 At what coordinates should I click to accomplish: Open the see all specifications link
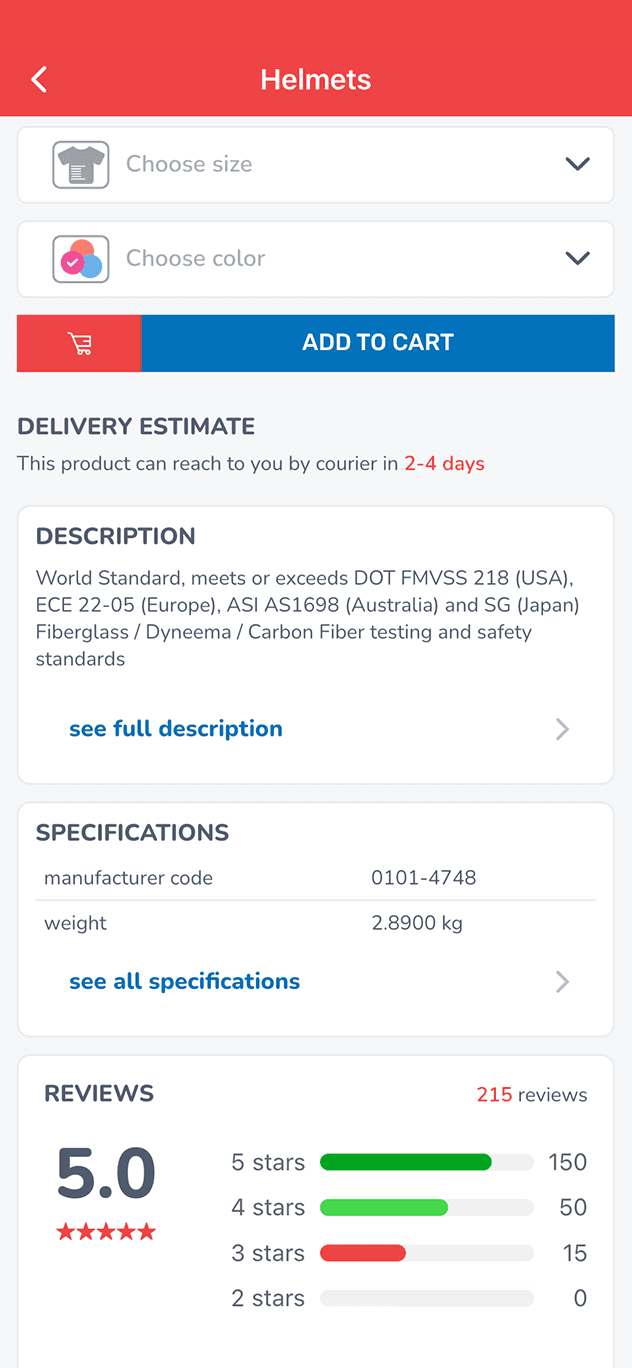click(x=185, y=982)
